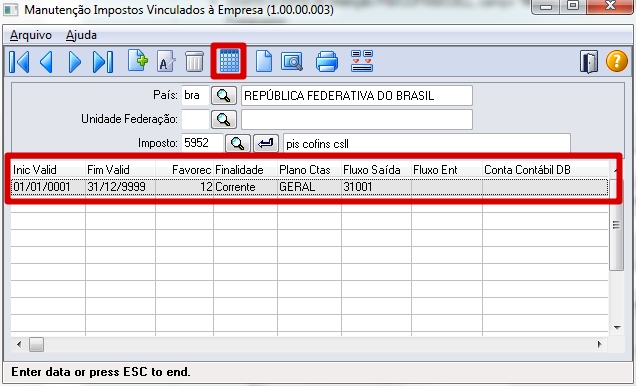Jump to the last record
This screenshot has width=636, height=386.
click(103, 62)
